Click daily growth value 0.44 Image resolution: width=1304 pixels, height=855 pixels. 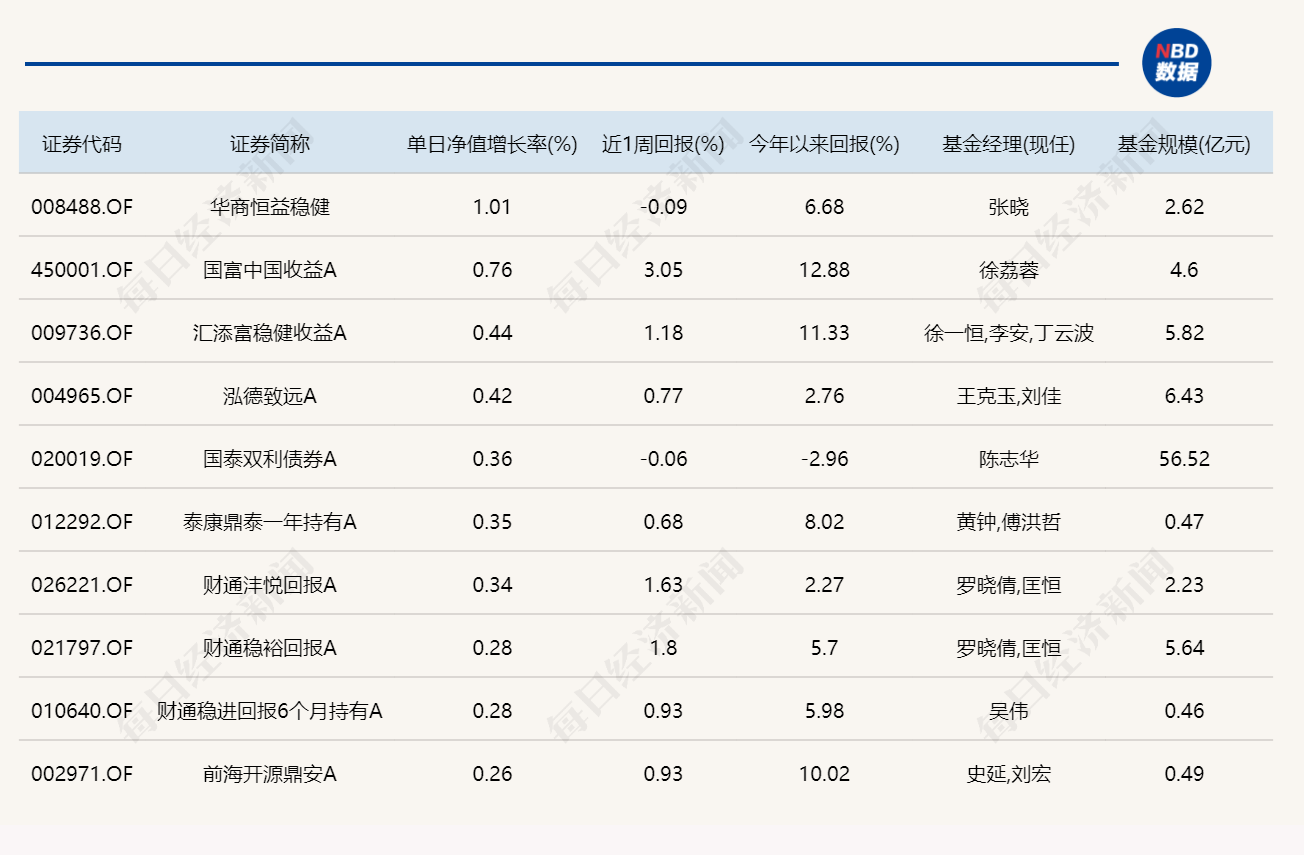click(492, 333)
